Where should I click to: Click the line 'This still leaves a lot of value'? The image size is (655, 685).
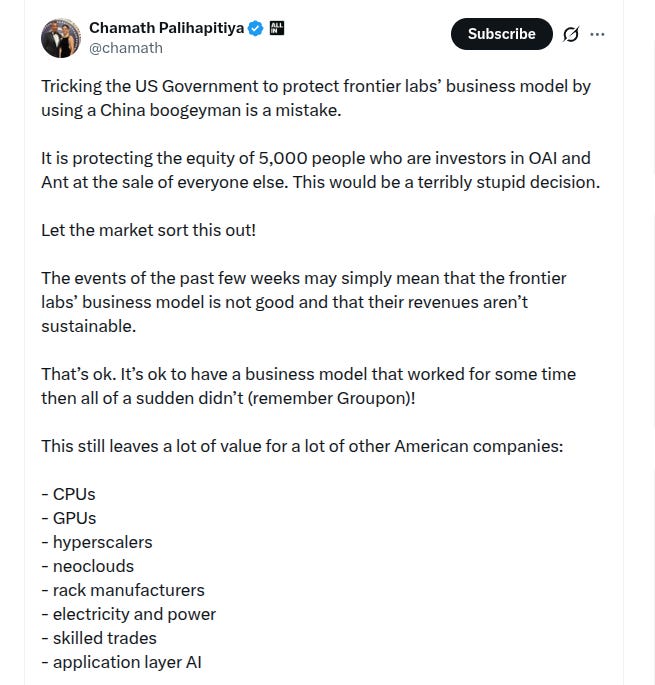click(x=302, y=446)
